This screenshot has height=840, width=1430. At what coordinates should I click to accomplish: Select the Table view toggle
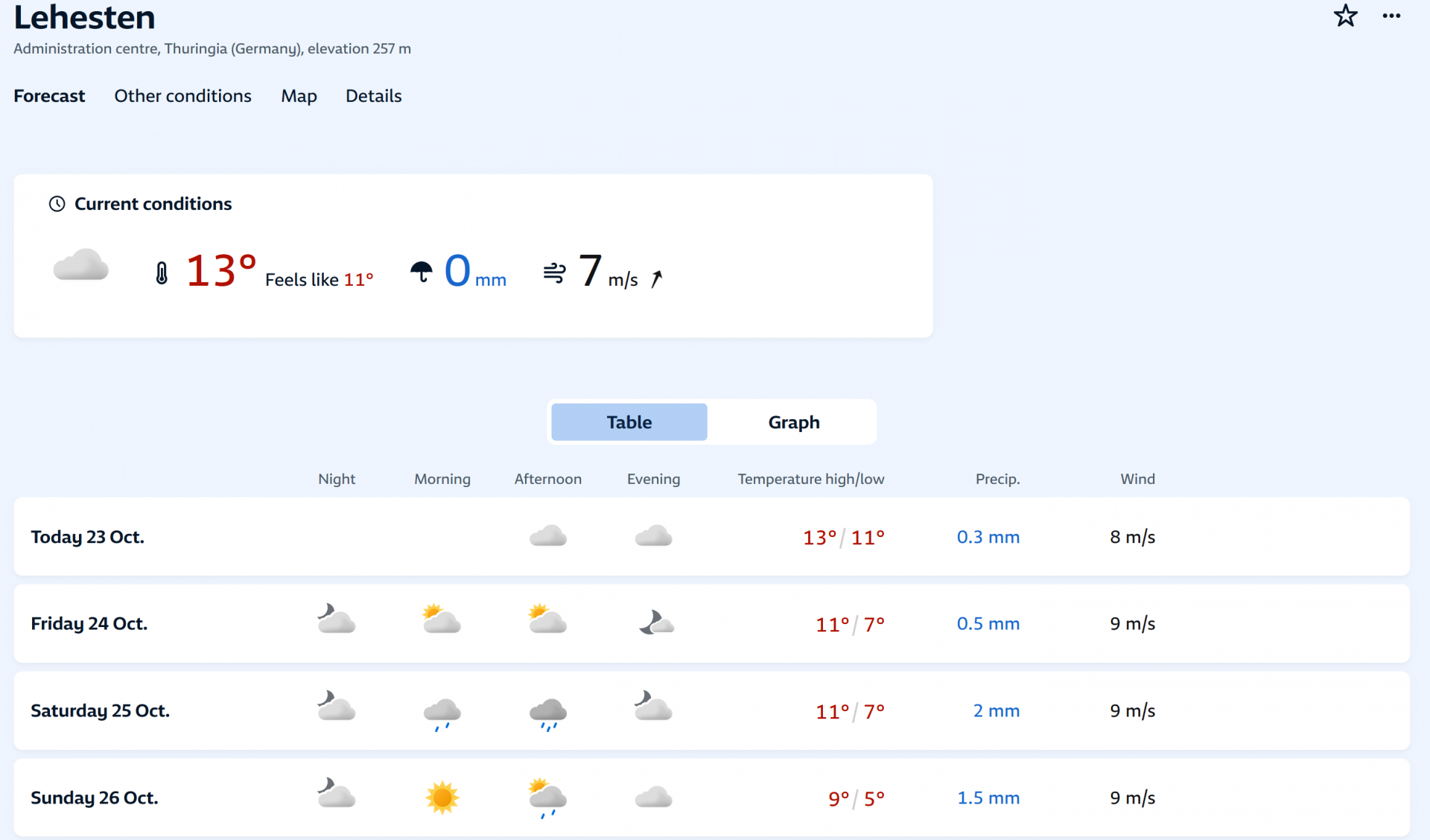click(629, 422)
